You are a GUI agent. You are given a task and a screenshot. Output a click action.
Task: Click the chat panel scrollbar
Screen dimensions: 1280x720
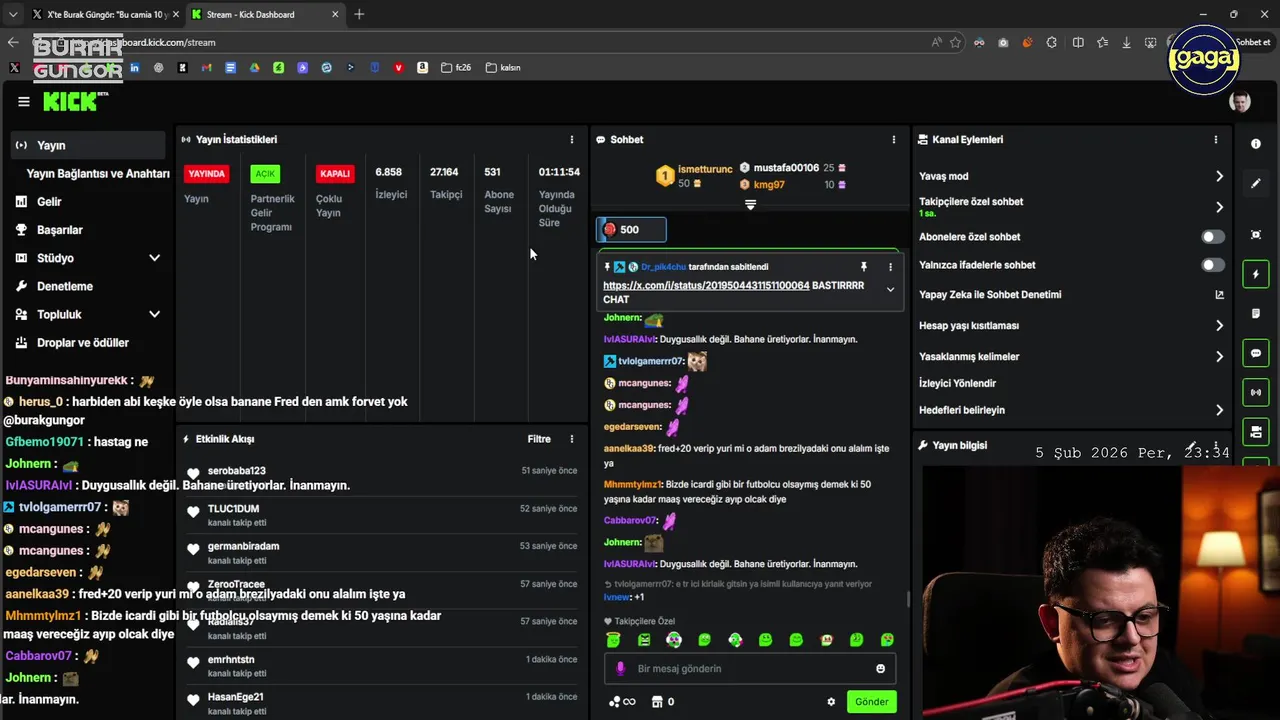coord(908,599)
